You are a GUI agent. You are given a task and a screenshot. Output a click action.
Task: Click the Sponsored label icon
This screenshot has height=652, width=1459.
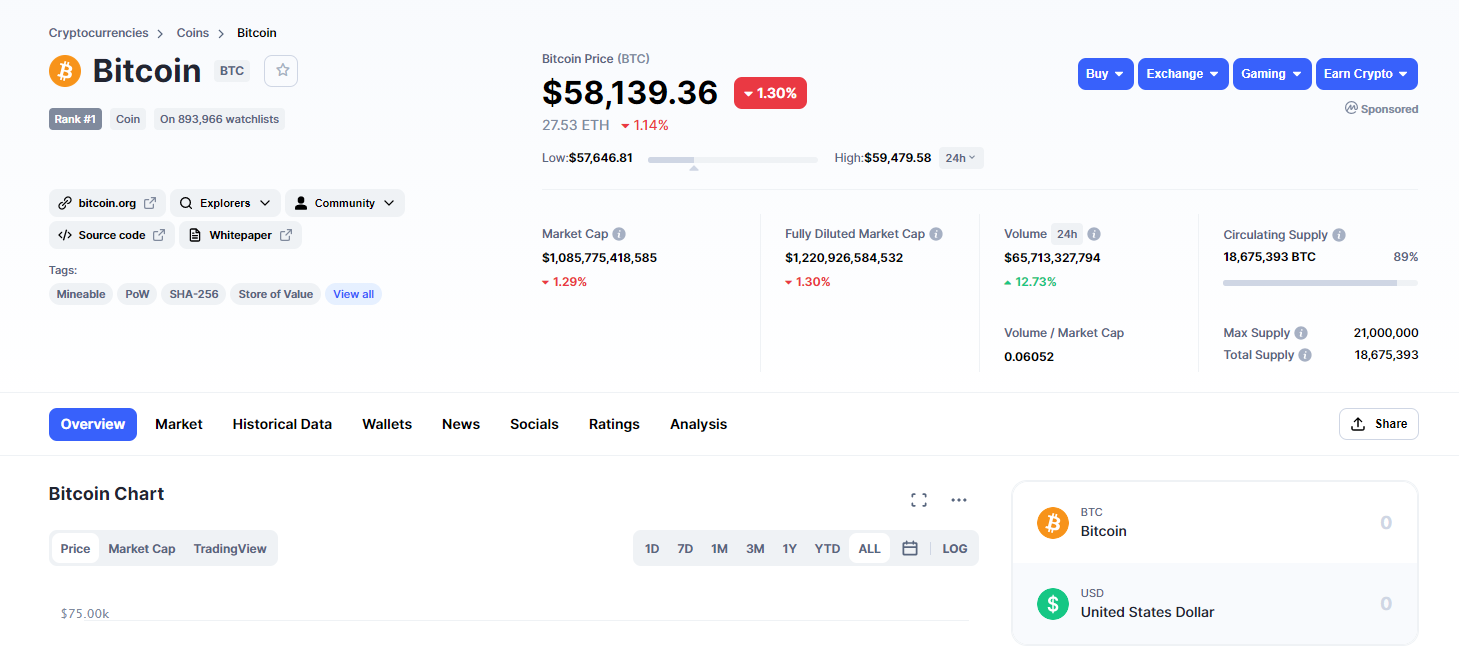[1351, 108]
